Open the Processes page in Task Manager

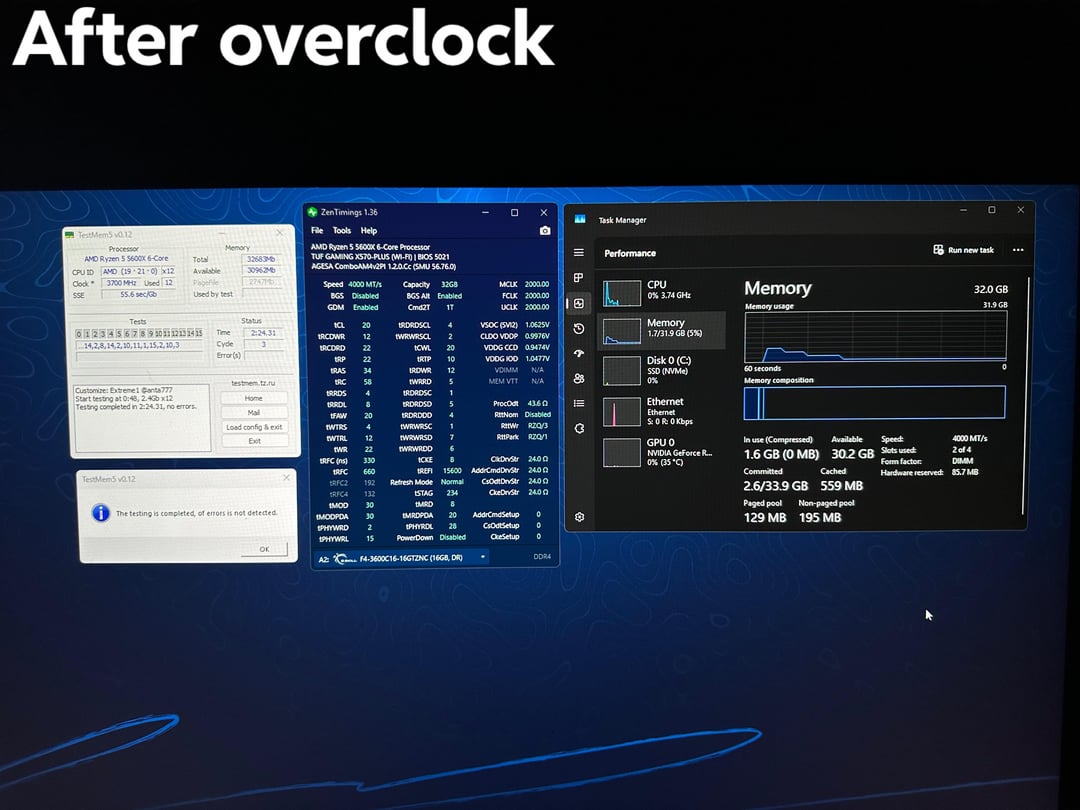coord(579,278)
